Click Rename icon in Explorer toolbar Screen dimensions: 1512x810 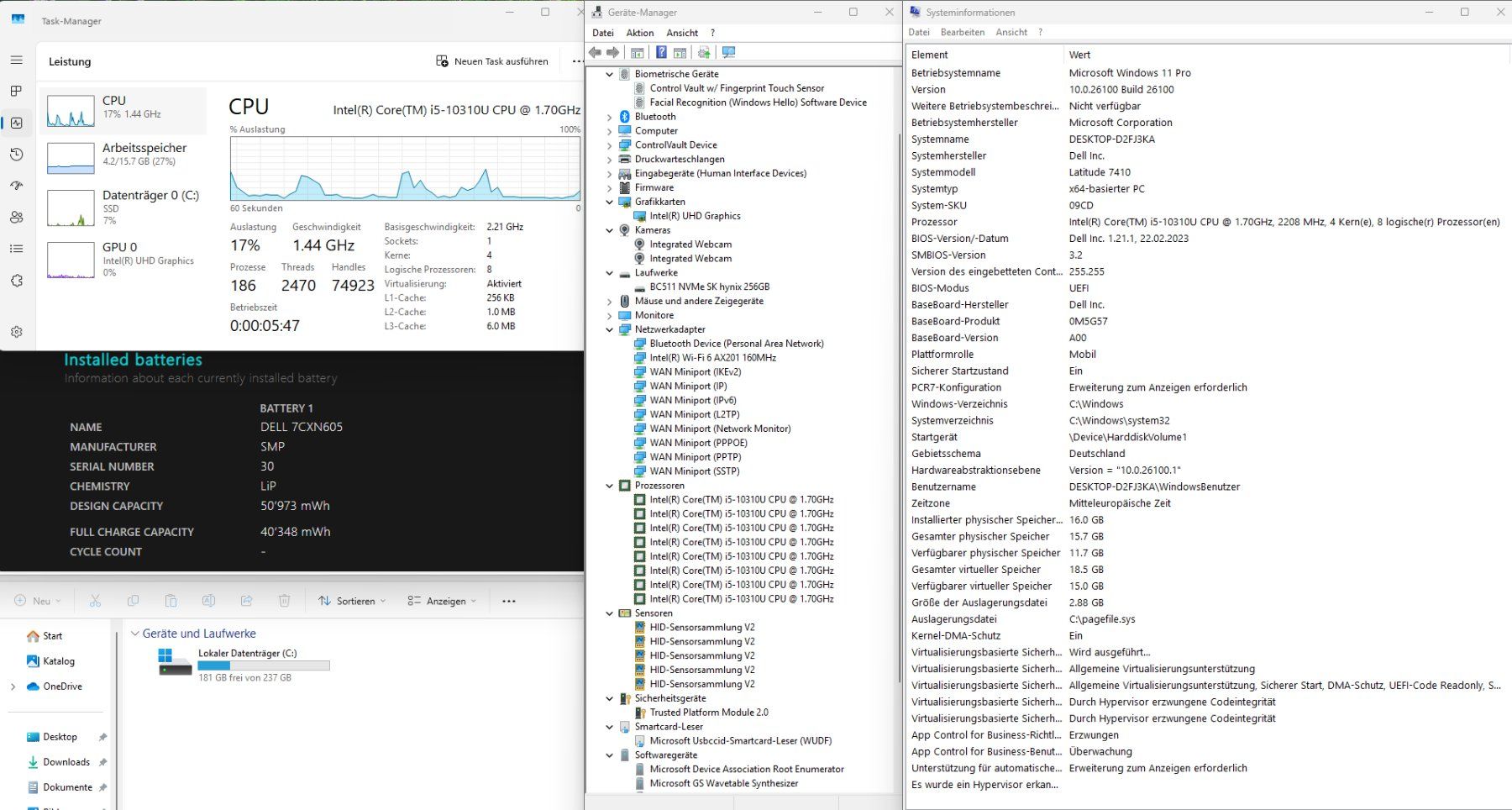(208, 601)
